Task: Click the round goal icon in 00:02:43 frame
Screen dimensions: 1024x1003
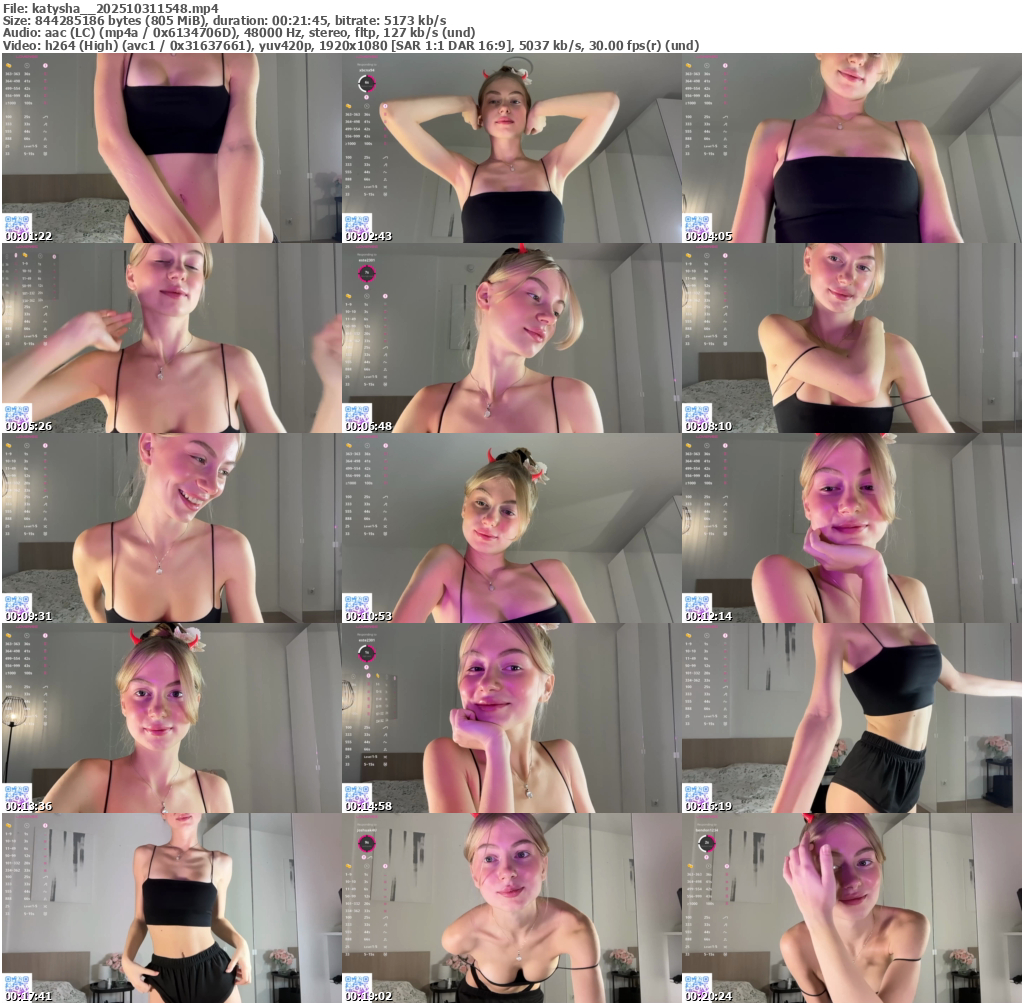Action: click(x=367, y=83)
